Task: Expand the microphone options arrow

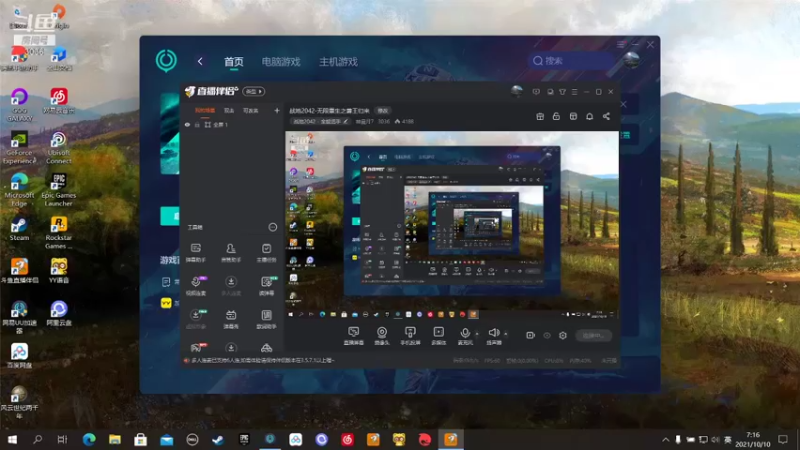Action: point(477,334)
